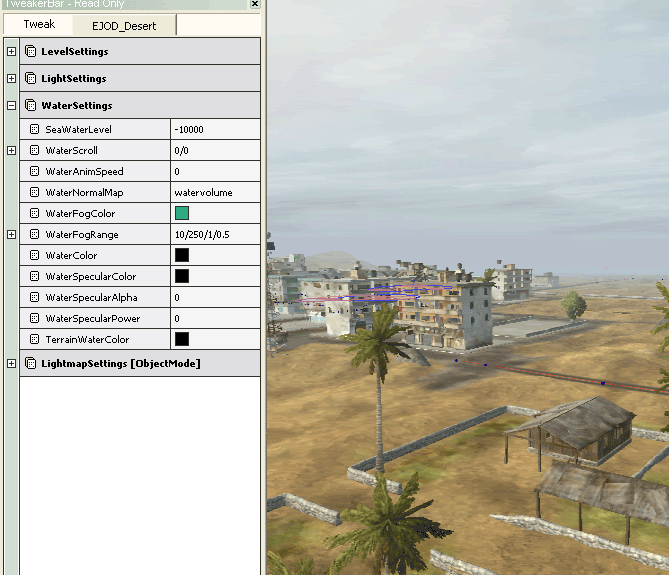
Task: Open the green WaterFogColor swatch
Action: pyautogui.click(x=182, y=213)
